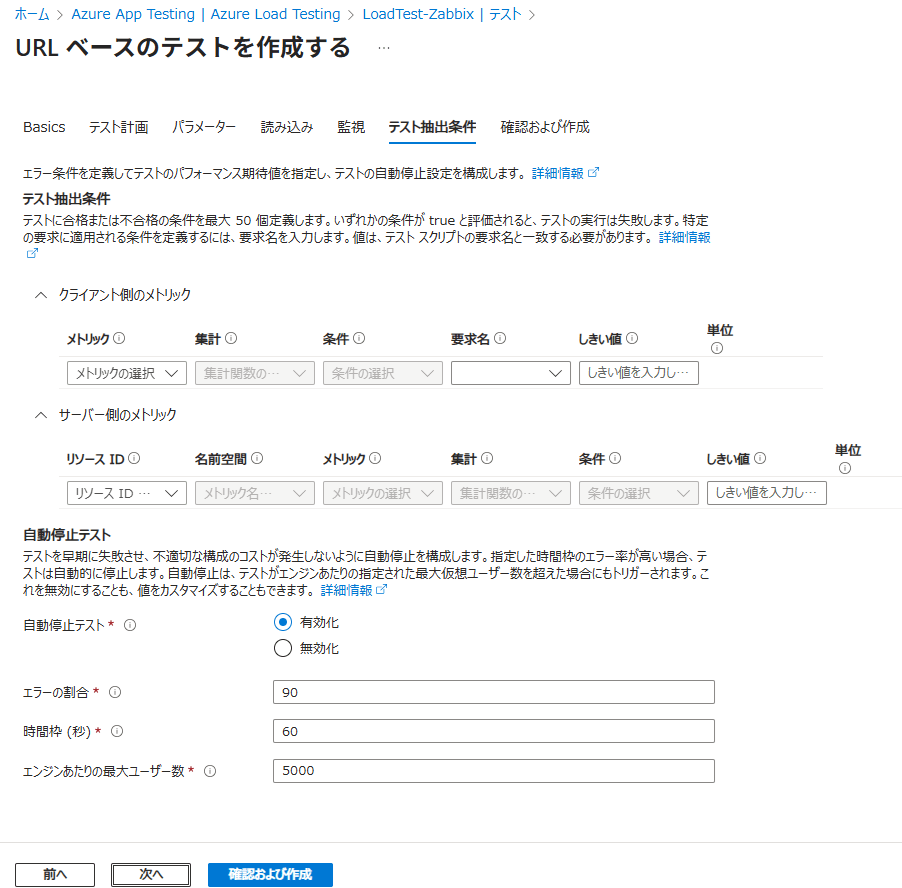Click info icon next to クライアント側 メトリック column

(119, 339)
